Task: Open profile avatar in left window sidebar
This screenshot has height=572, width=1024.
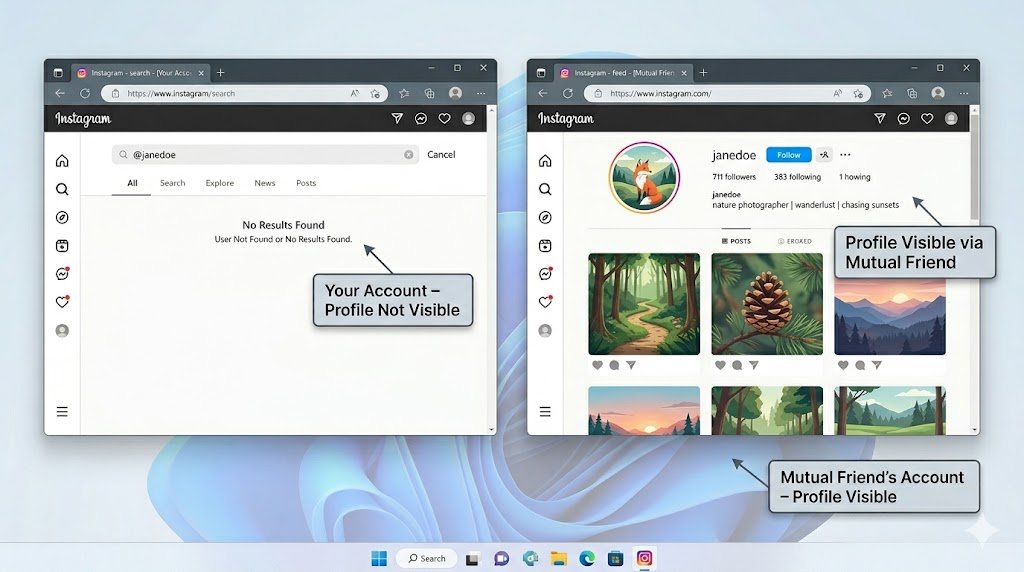Action: (62, 330)
